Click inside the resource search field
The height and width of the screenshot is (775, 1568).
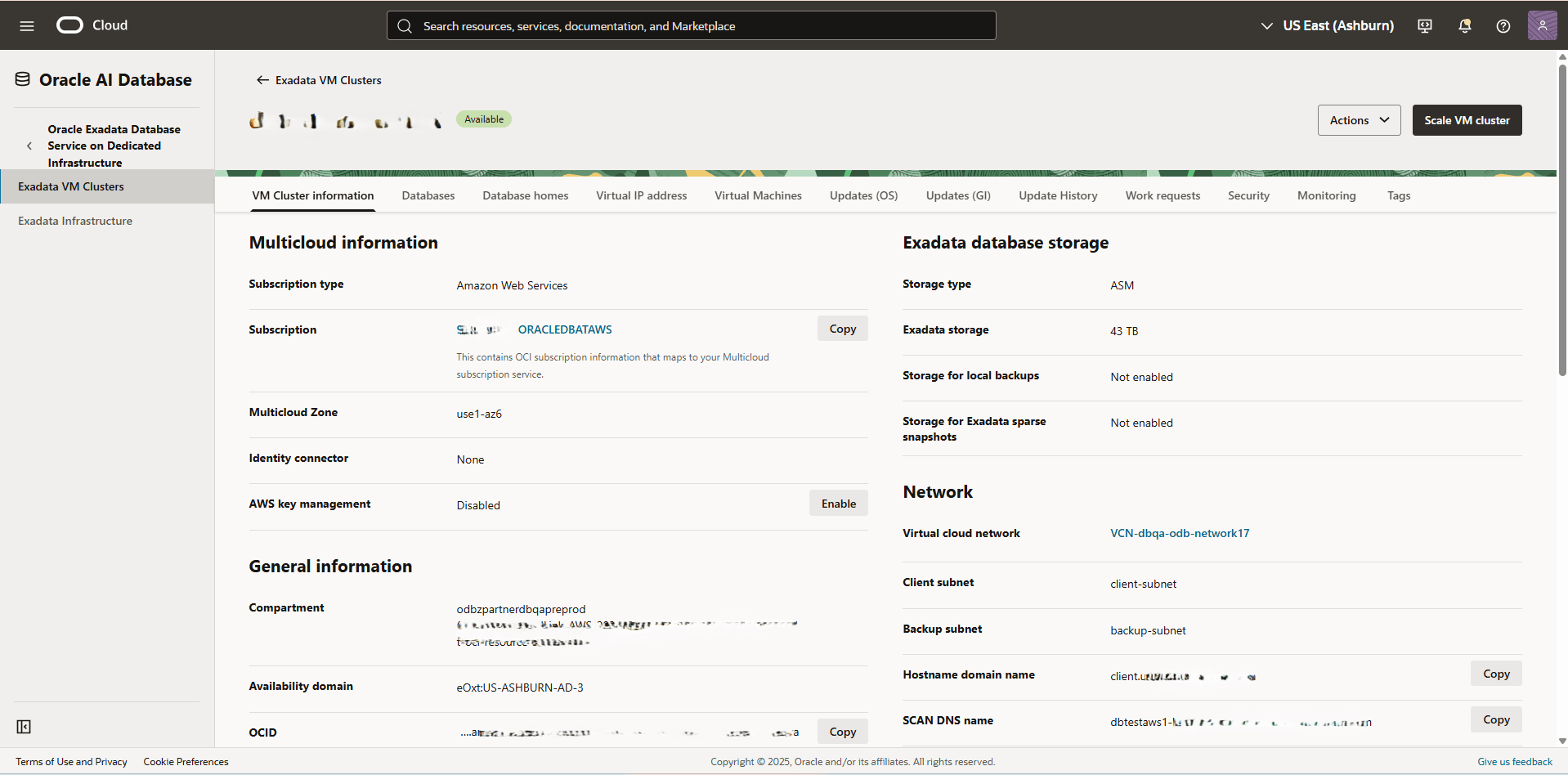point(690,25)
